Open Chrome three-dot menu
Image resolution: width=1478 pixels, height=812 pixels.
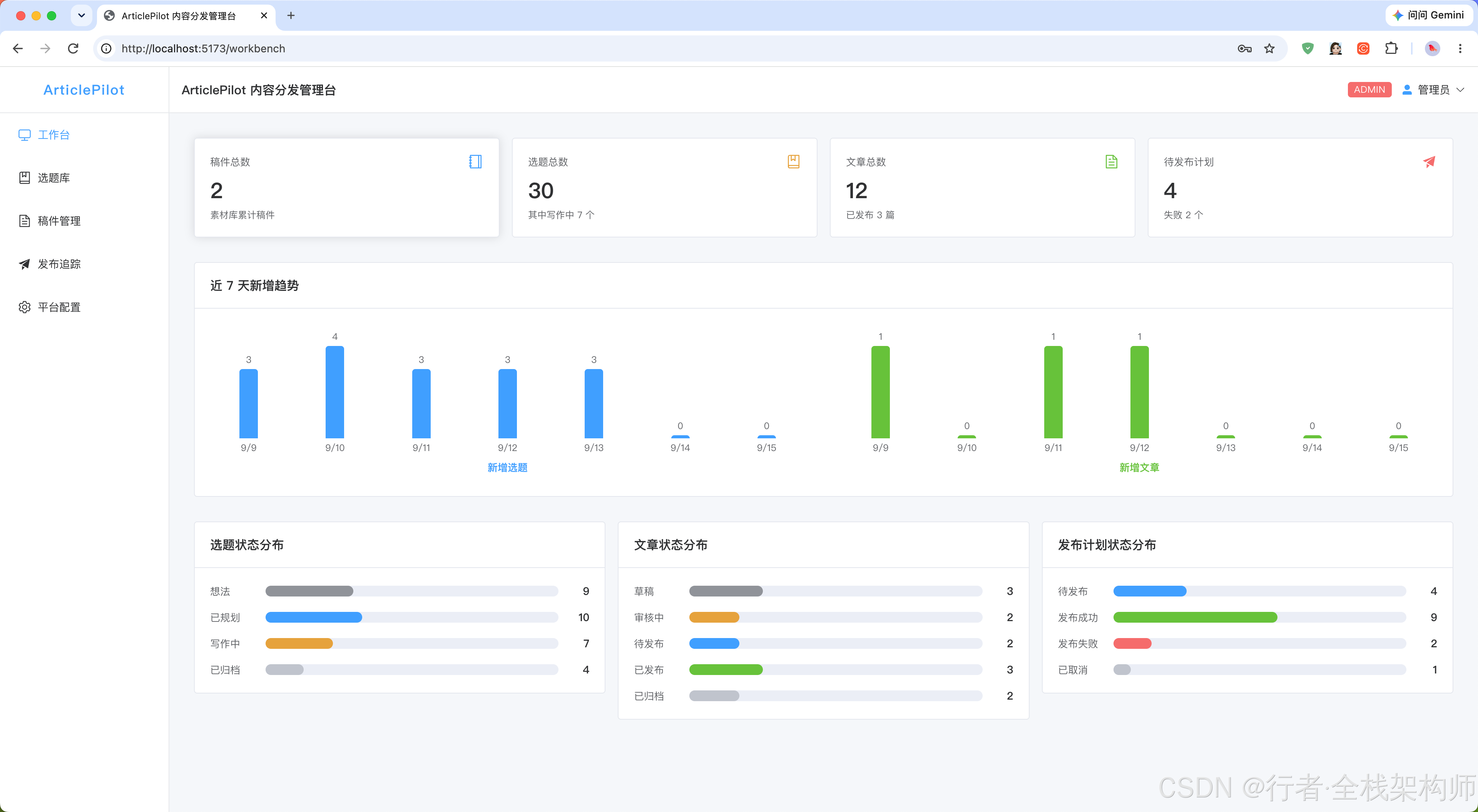coord(1460,49)
